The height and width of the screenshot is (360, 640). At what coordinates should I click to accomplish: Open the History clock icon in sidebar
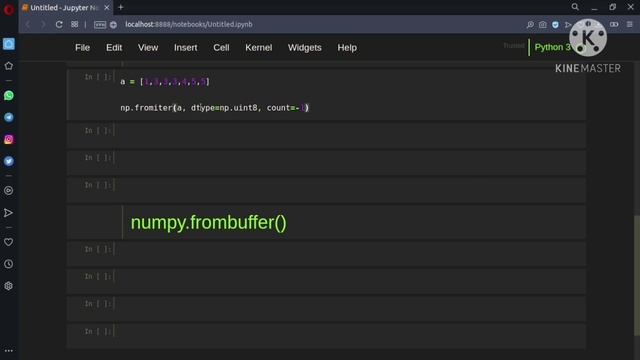(9, 264)
